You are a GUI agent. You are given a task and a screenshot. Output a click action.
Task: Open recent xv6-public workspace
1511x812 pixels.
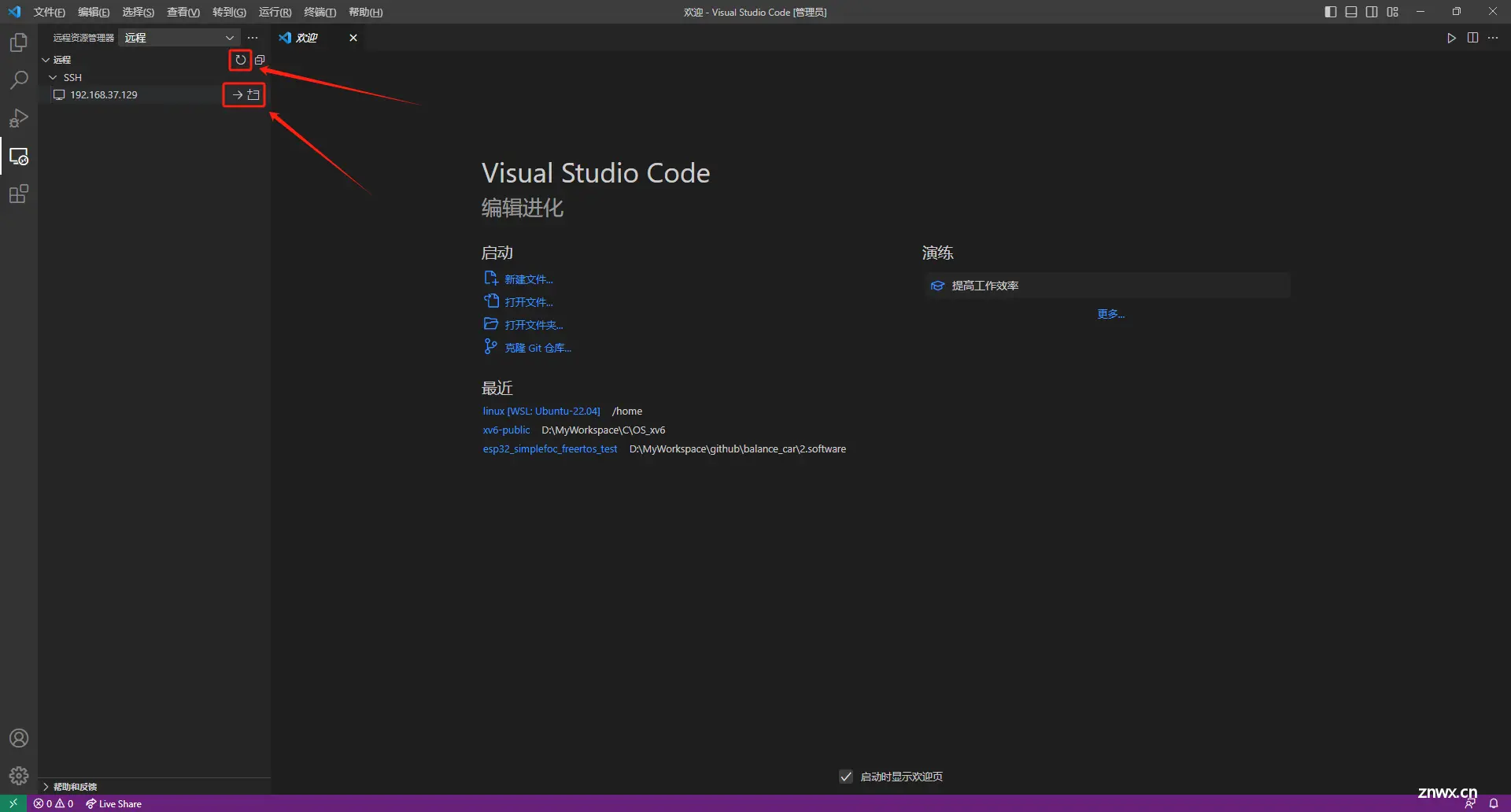(x=506, y=430)
